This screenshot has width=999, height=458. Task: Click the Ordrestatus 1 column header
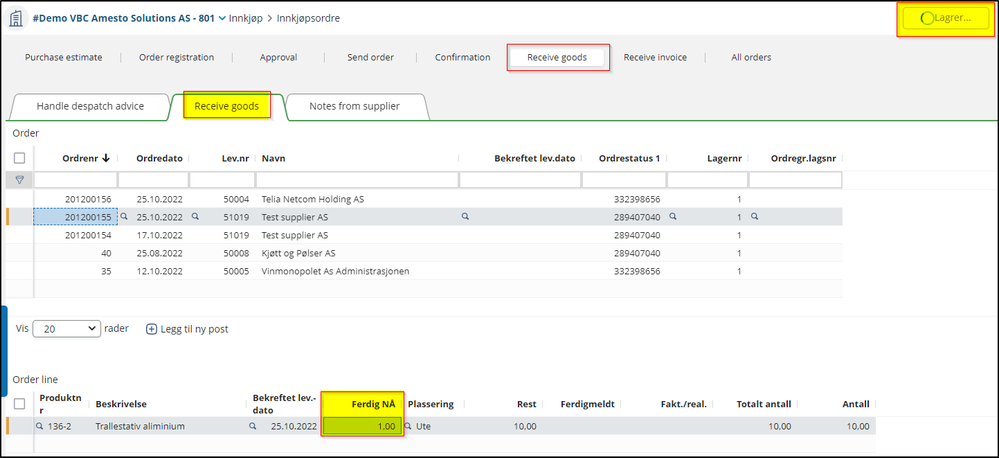click(629, 159)
